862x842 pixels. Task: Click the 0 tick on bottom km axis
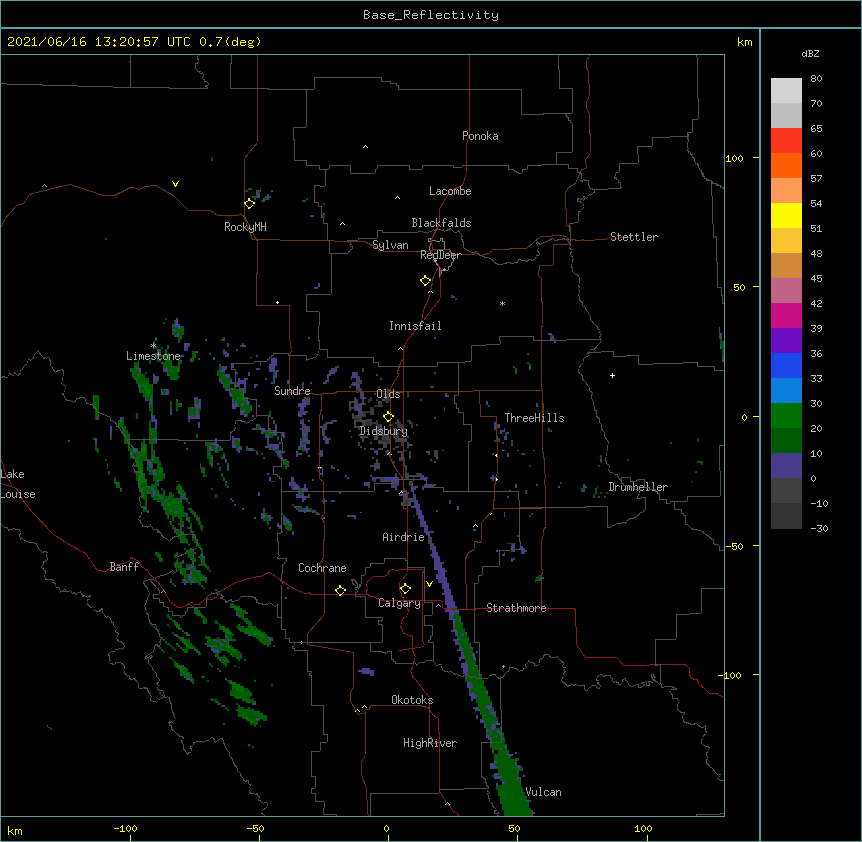(386, 828)
